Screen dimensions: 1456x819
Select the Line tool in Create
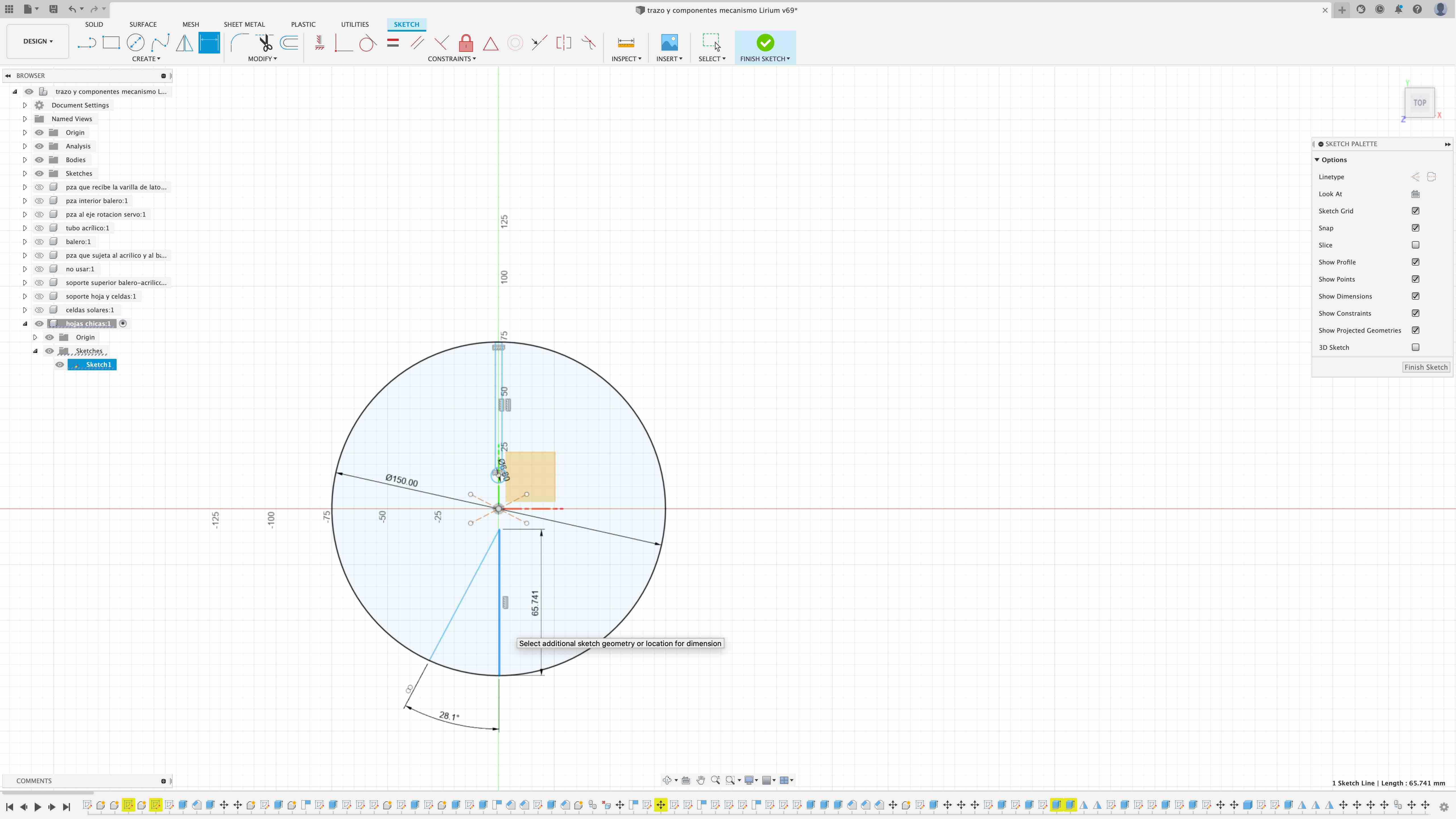86,43
